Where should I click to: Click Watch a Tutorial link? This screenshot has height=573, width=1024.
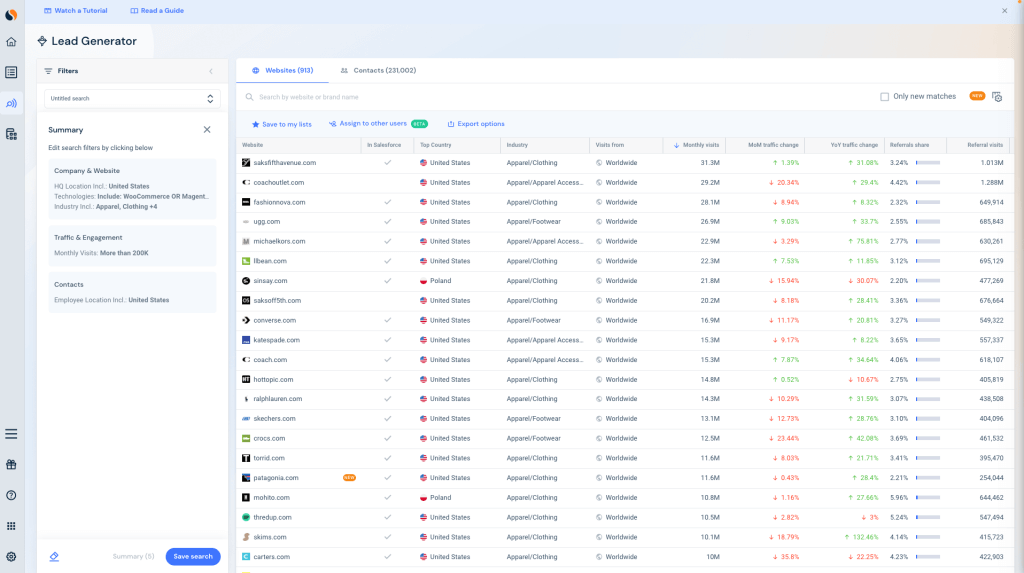[76, 10]
